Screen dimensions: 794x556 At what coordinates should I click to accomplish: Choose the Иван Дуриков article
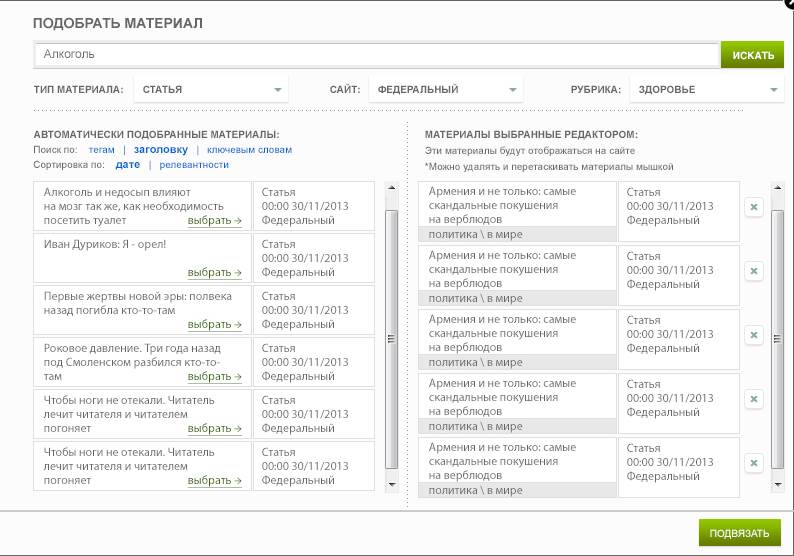pyautogui.click(x=215, y=272)
